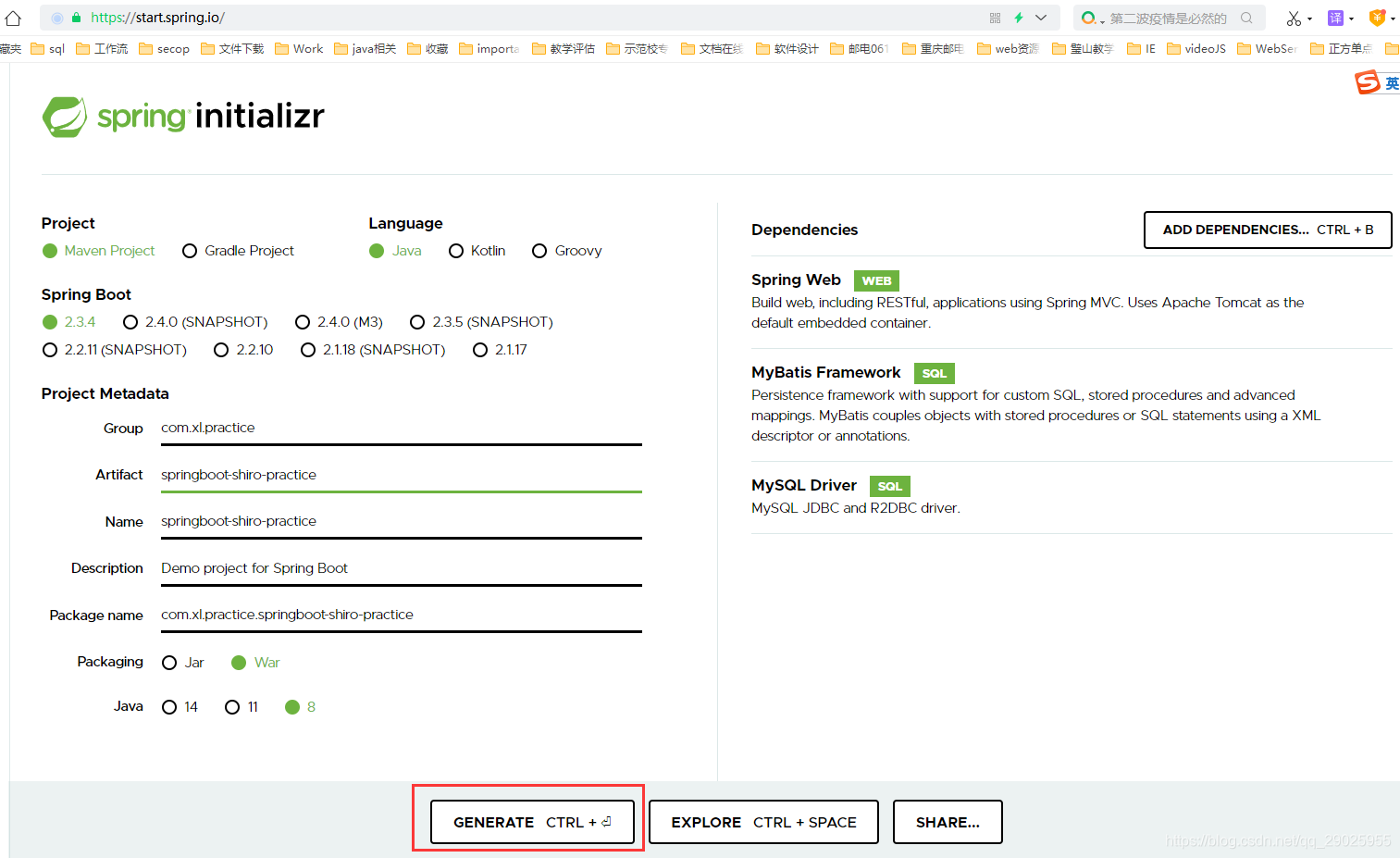This screenshot has width=1400, height=858.
Task: Open the 教学评估 bookmark folder
Action: [564, 49]
